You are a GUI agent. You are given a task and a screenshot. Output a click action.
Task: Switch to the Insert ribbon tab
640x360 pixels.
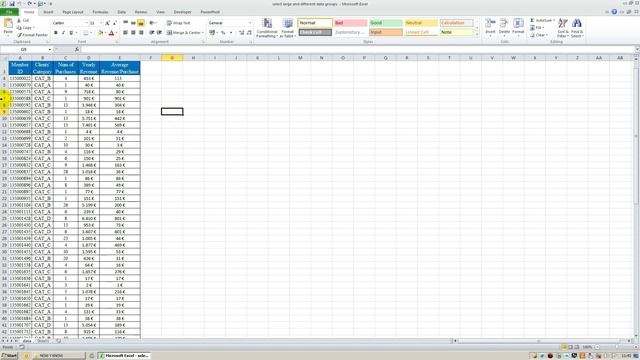pos(48,12)
